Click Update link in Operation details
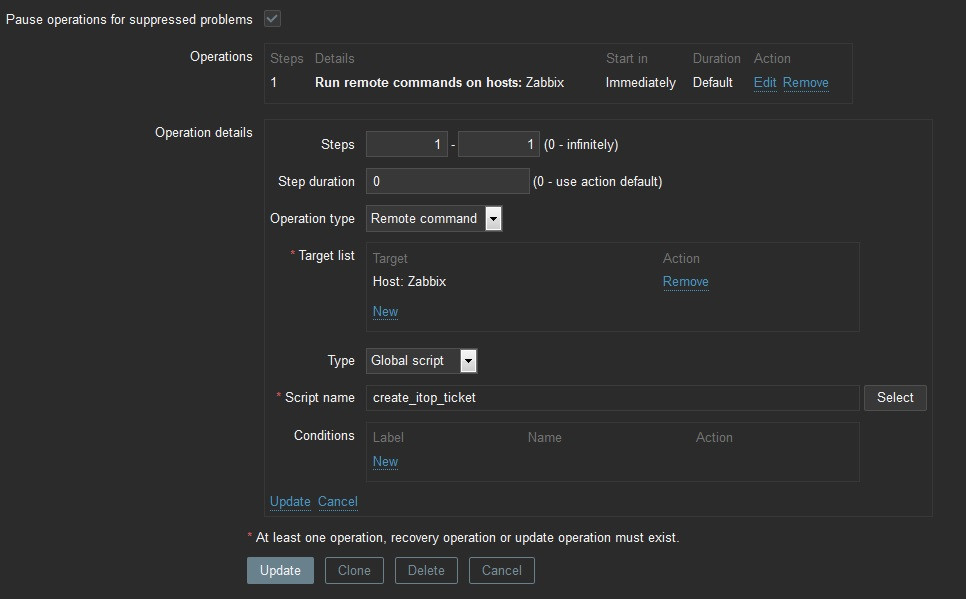The width and height of the screenshot is (966, 599). click(x=290, y=502)
